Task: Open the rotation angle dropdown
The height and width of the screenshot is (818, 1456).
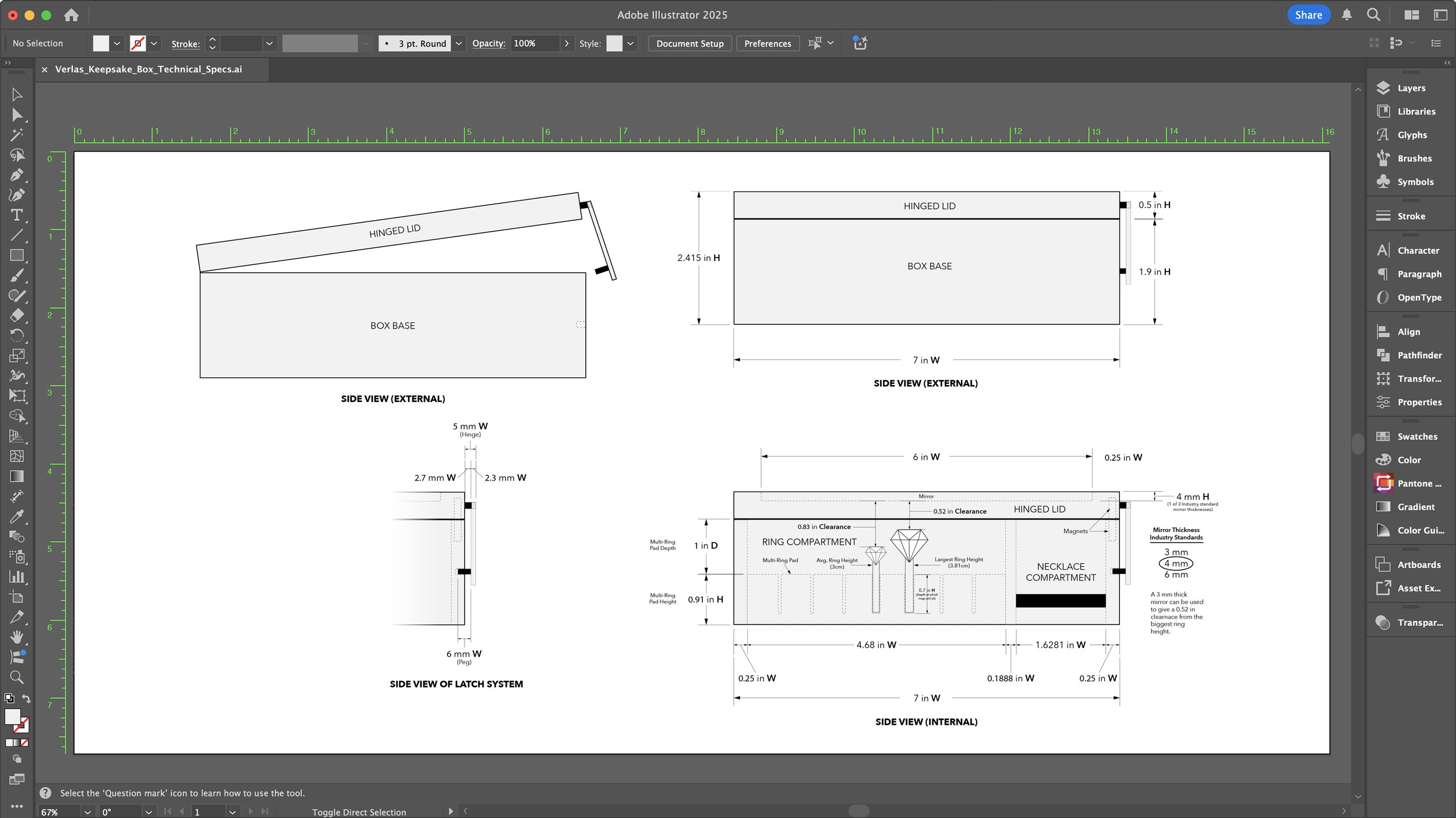Action: pos(149,812)
